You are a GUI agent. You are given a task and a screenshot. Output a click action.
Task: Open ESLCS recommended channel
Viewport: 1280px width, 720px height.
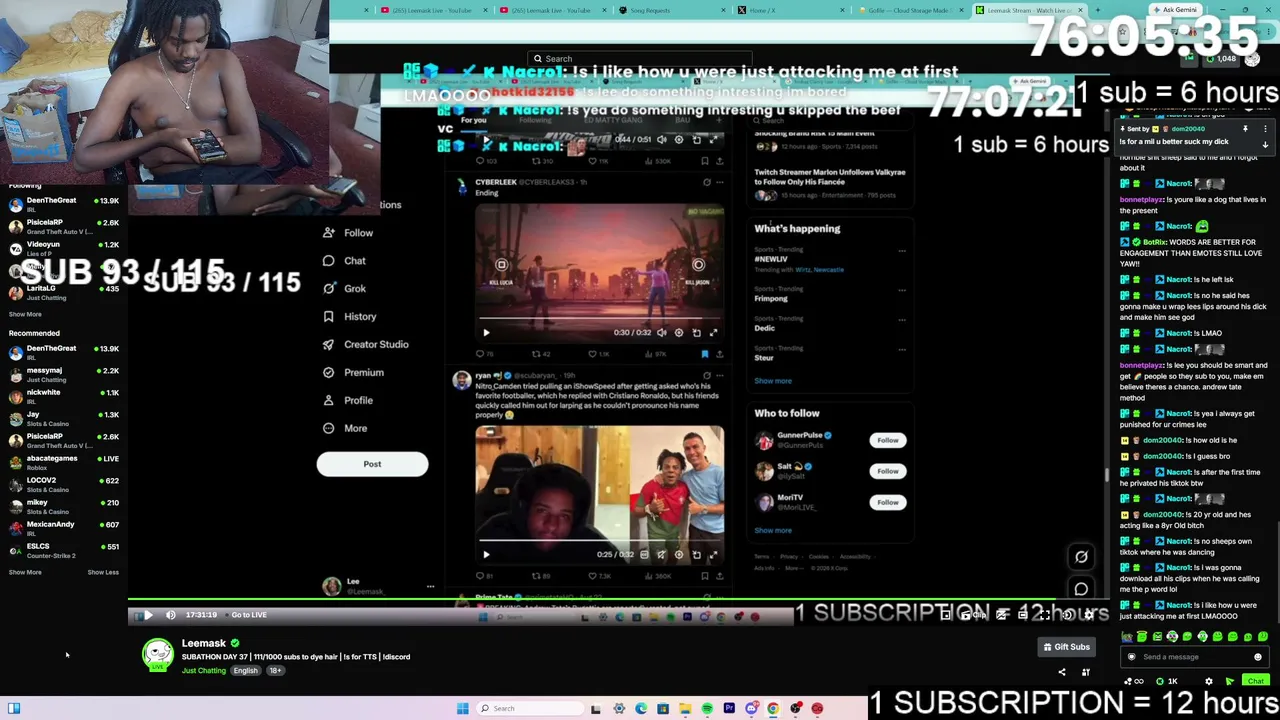tap(64, 550)
